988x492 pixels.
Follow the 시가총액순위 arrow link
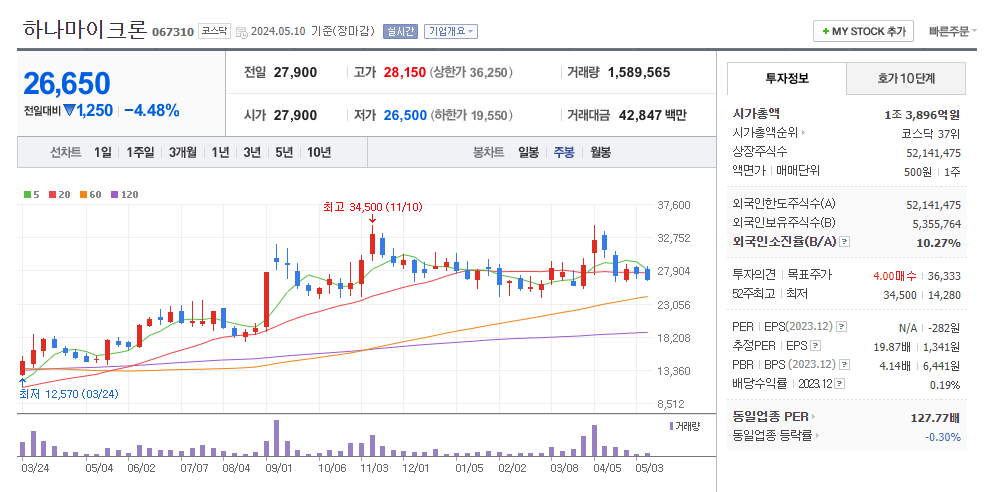803,133
